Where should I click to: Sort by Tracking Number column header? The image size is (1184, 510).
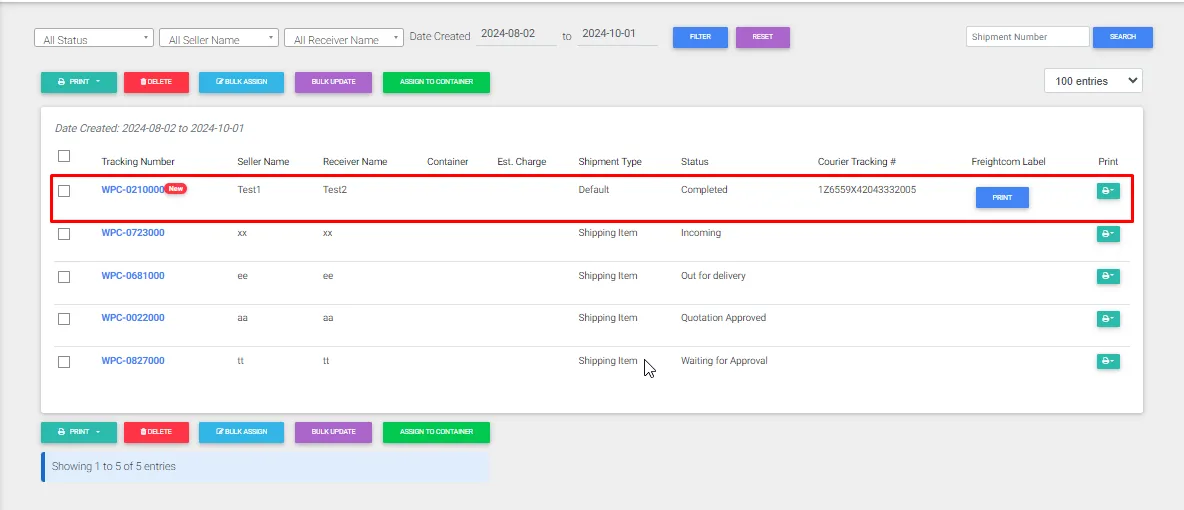tap(138, 162)
